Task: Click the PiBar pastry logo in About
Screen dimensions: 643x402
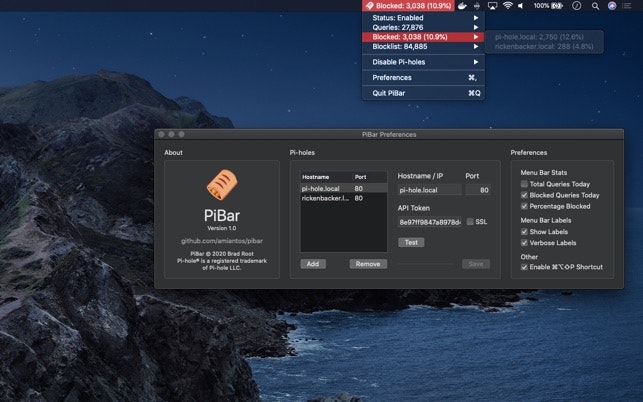Action: point(222,185)
